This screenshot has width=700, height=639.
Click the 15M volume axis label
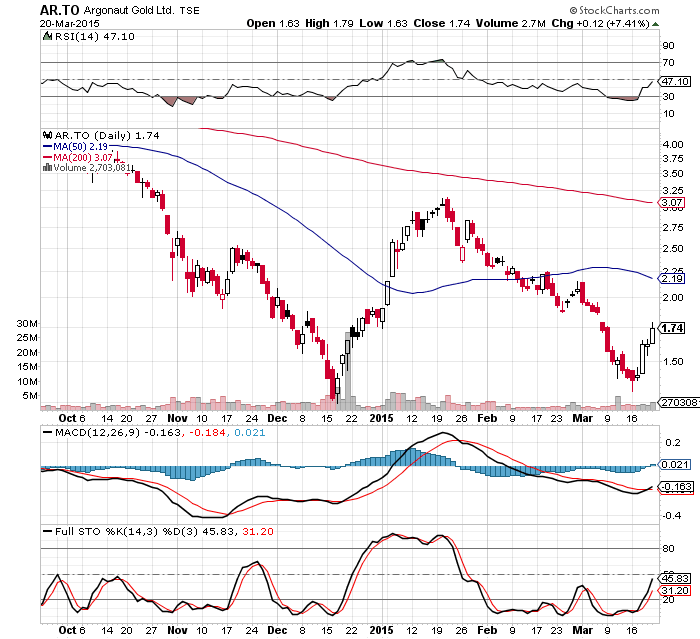(27, 367)
